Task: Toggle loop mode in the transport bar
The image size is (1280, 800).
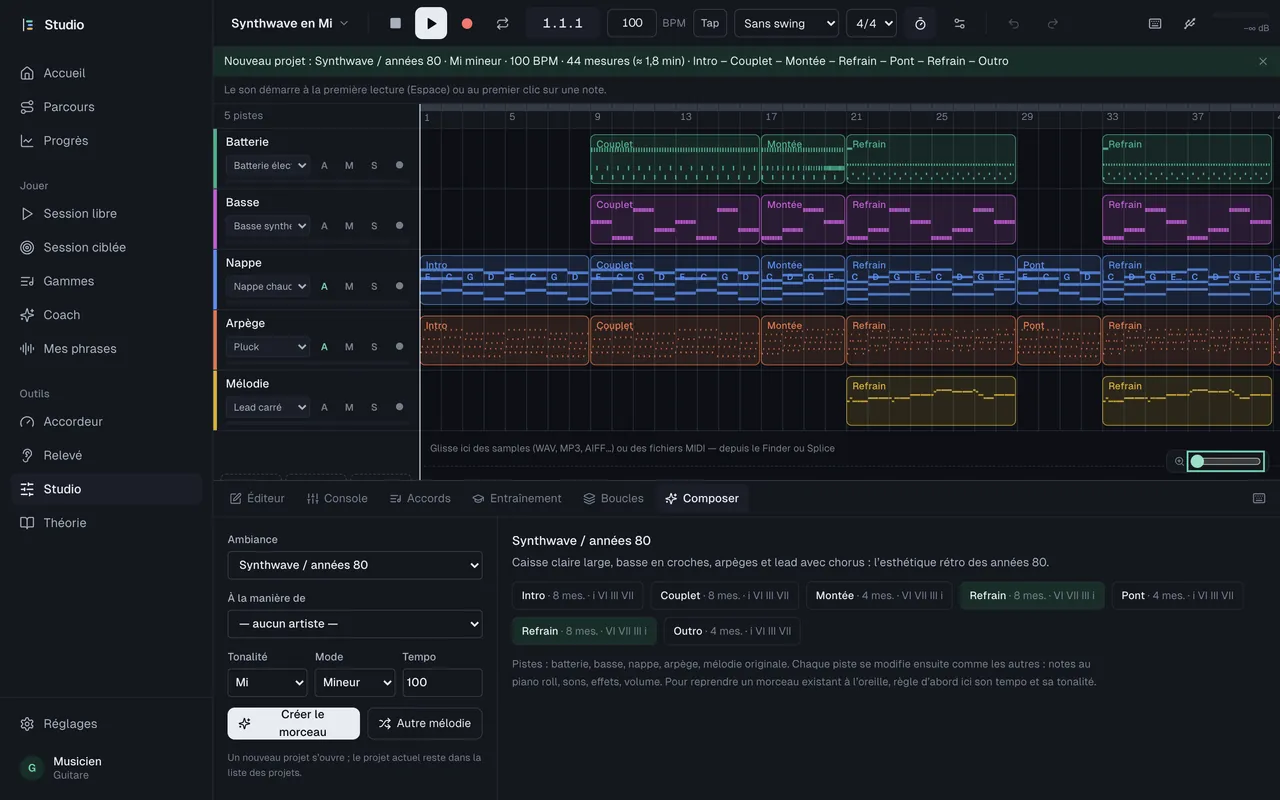Action: (503, 23)
